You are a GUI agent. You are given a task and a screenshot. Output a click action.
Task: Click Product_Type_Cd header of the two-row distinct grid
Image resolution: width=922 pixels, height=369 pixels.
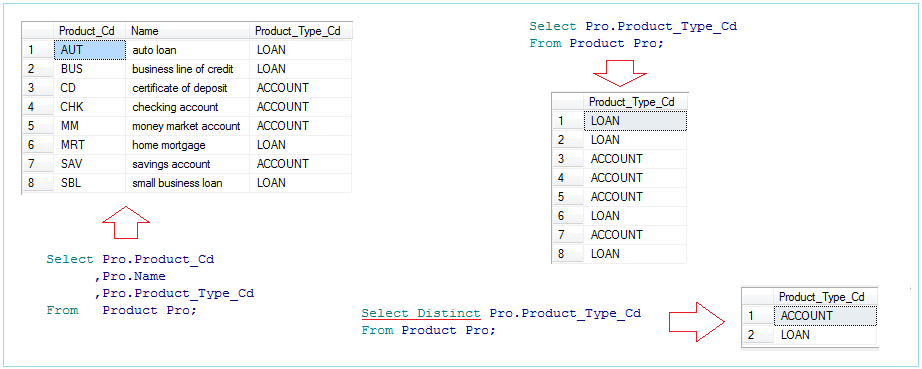coord(826,297)
